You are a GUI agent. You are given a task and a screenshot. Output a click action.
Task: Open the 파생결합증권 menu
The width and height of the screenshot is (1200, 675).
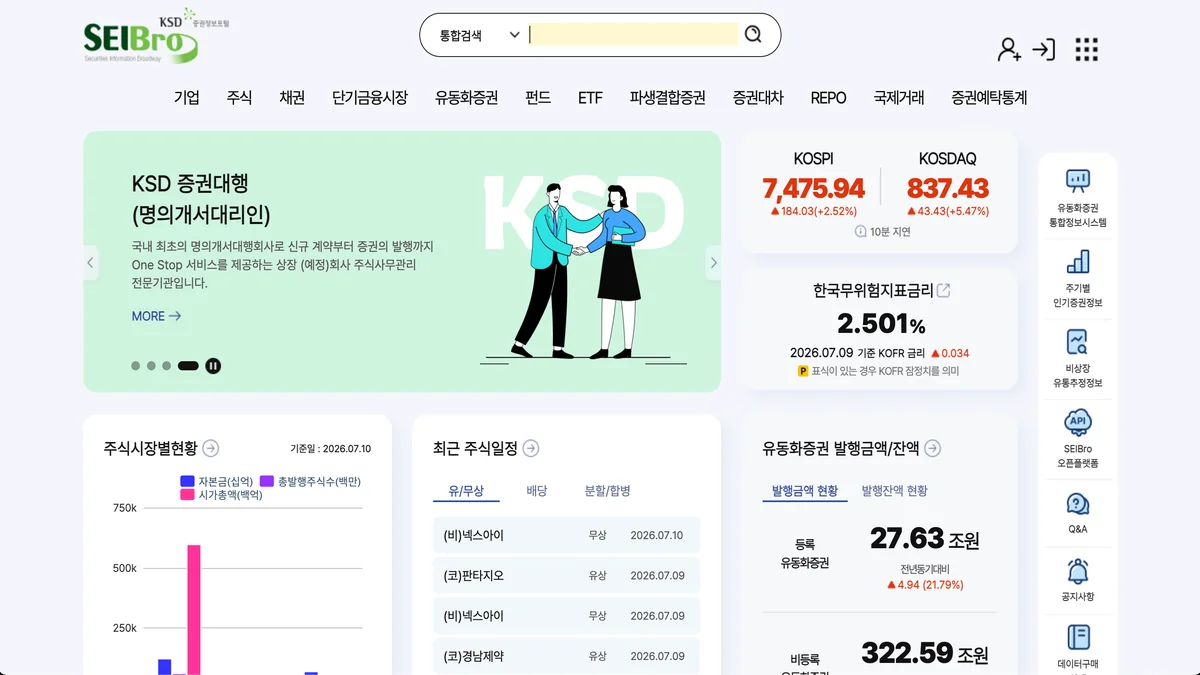668,98
